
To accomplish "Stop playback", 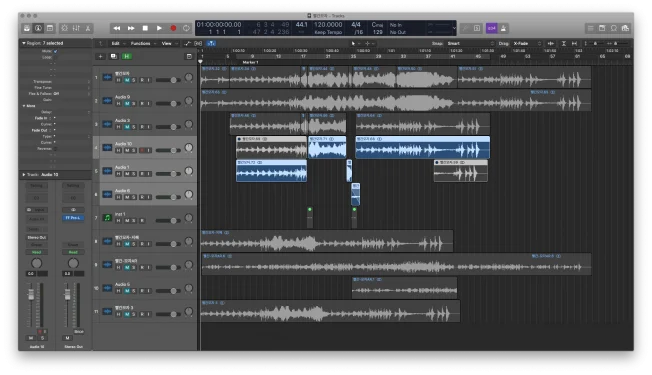I will point(145,28).
